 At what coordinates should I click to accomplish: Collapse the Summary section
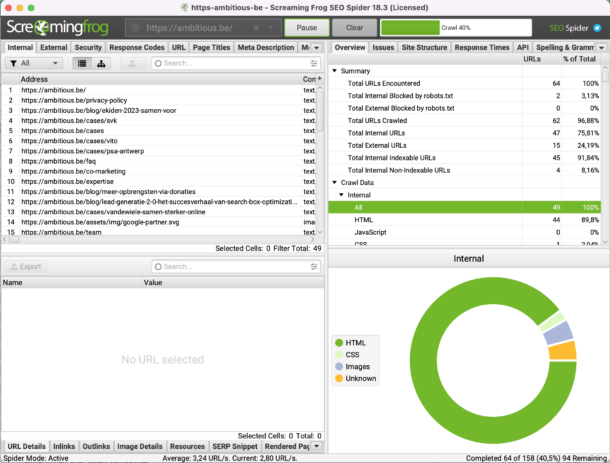point(334,71)
